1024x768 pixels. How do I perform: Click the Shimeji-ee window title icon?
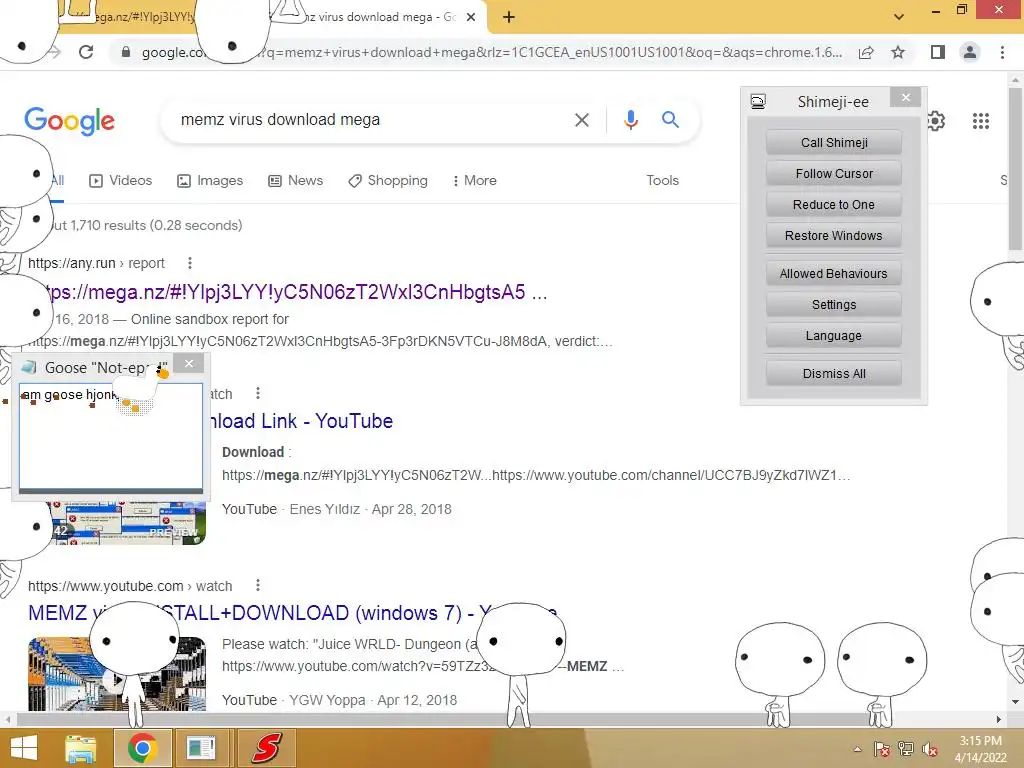[x=758, y=102]
